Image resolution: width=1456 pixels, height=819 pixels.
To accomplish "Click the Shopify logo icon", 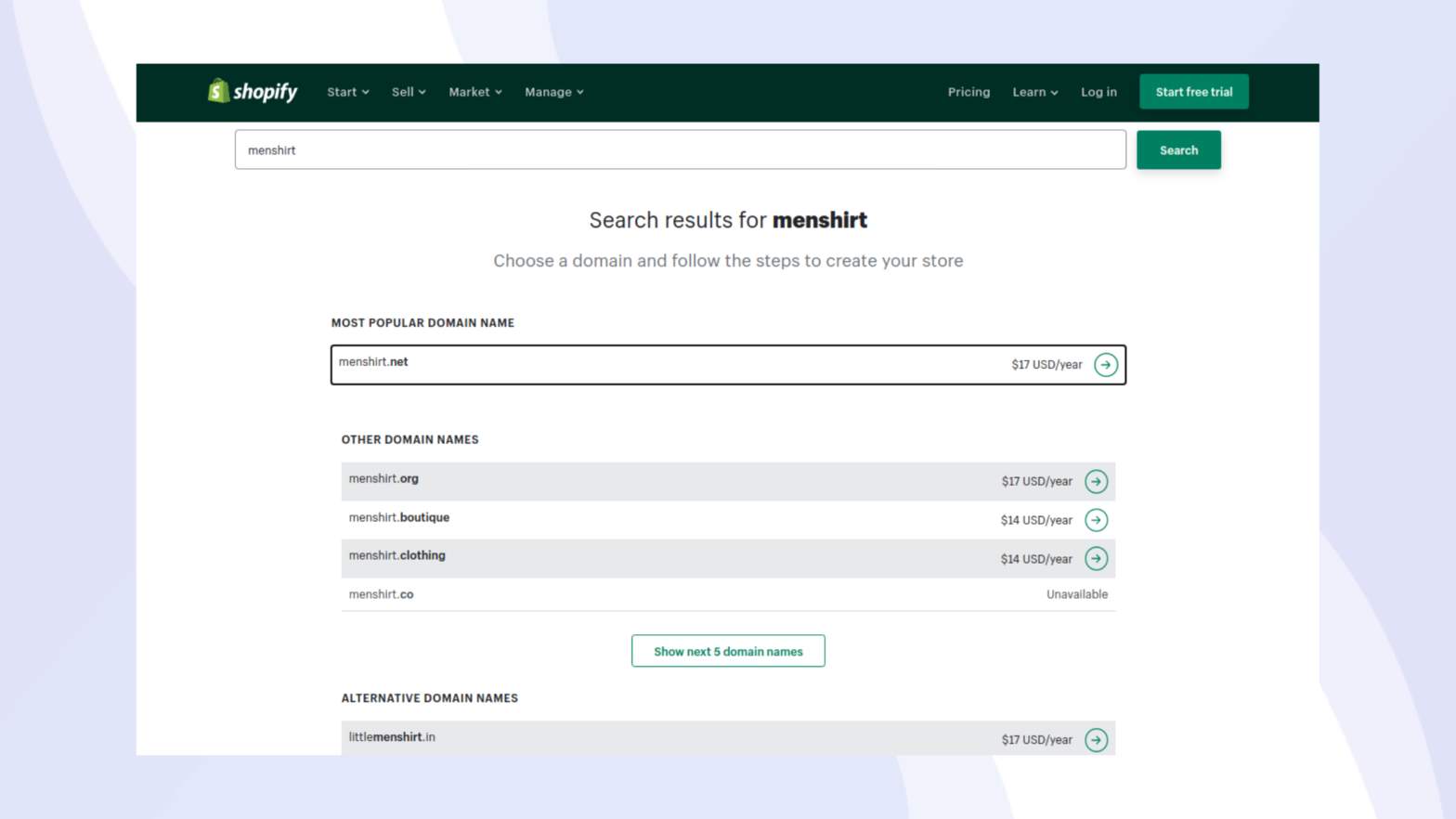I will coord(219,91).
